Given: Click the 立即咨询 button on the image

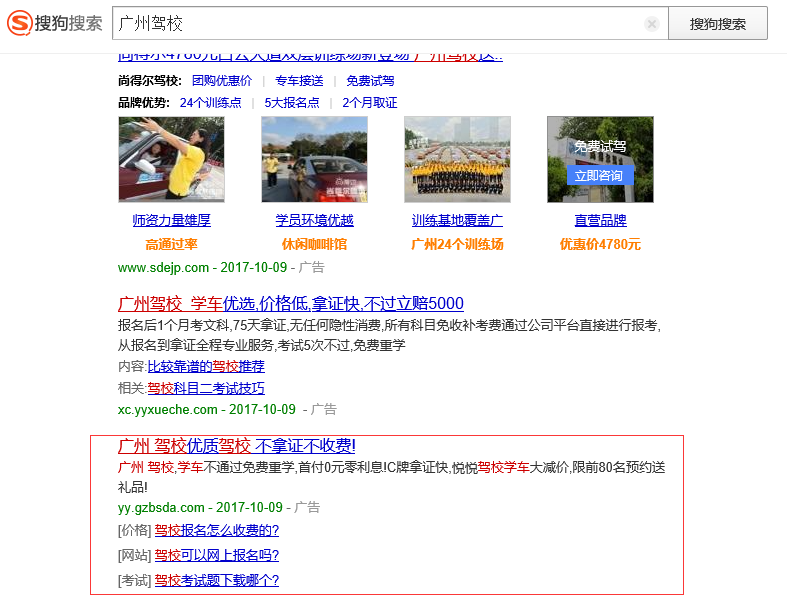Looking at the screenshot, I should (x=599, y=175).
